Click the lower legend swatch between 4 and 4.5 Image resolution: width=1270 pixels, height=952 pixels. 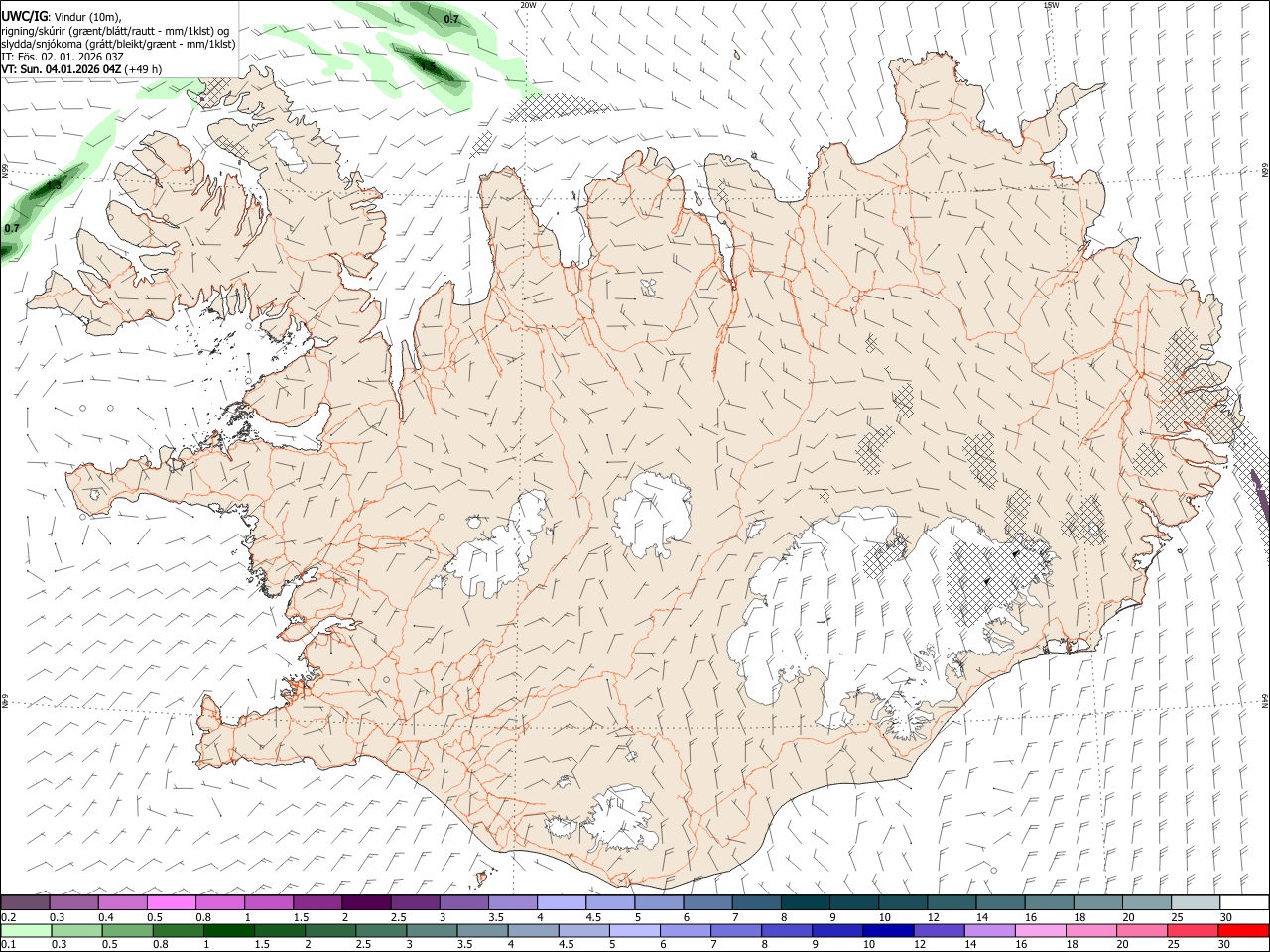[533, 930]
